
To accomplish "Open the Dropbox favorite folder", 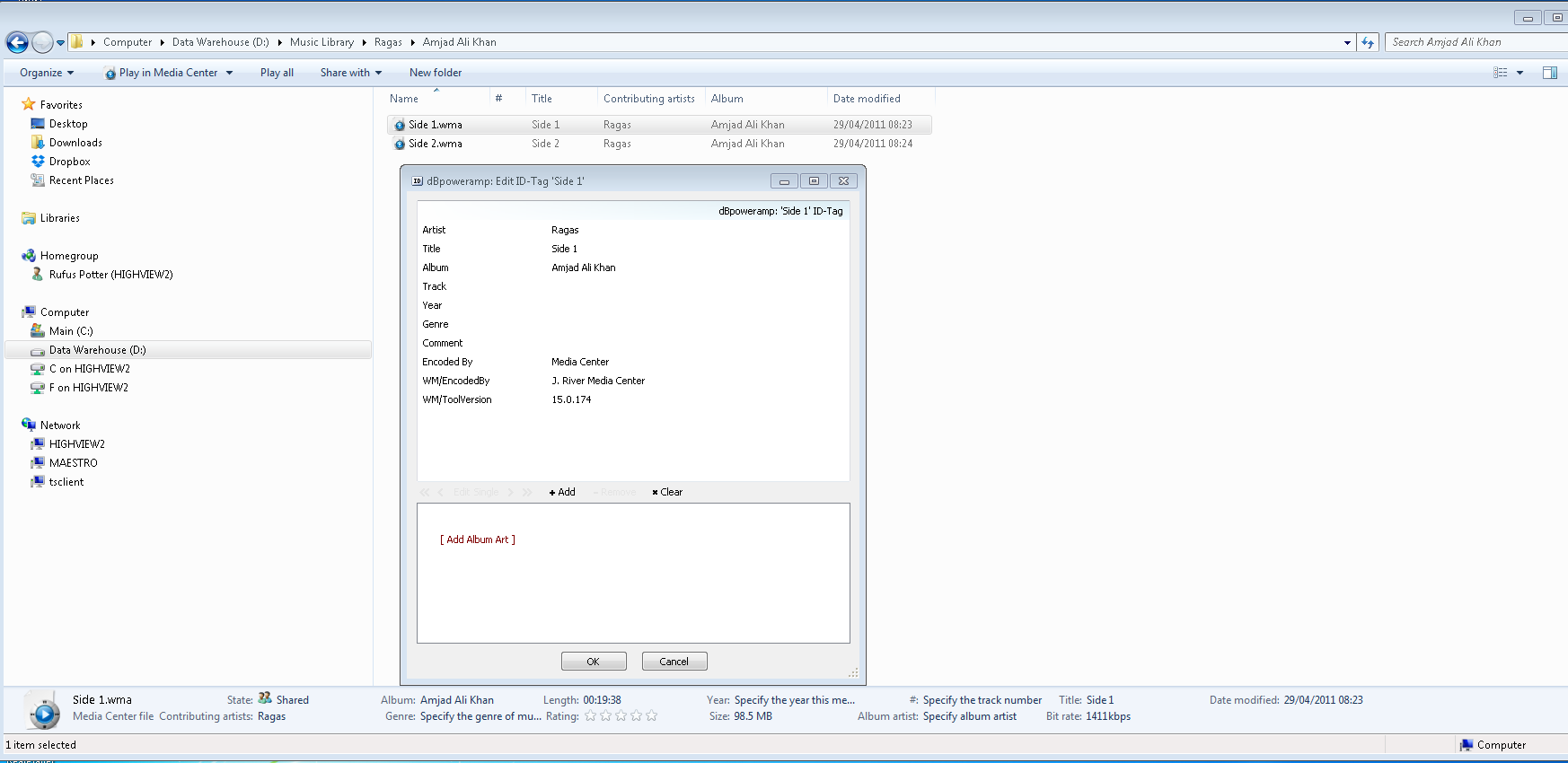I will (x=69, y=162).
